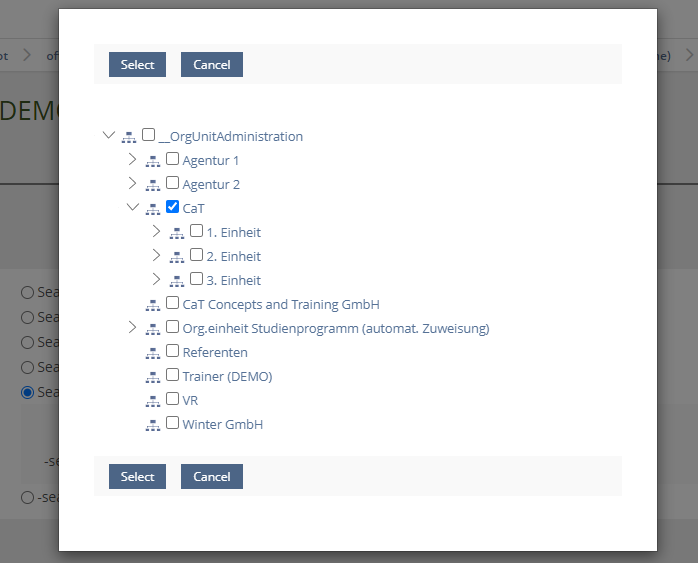Click the root __OrgUnitAdministration hierarchy icon
The height and width of the screenshot is (563, 698).
(129, 137)
